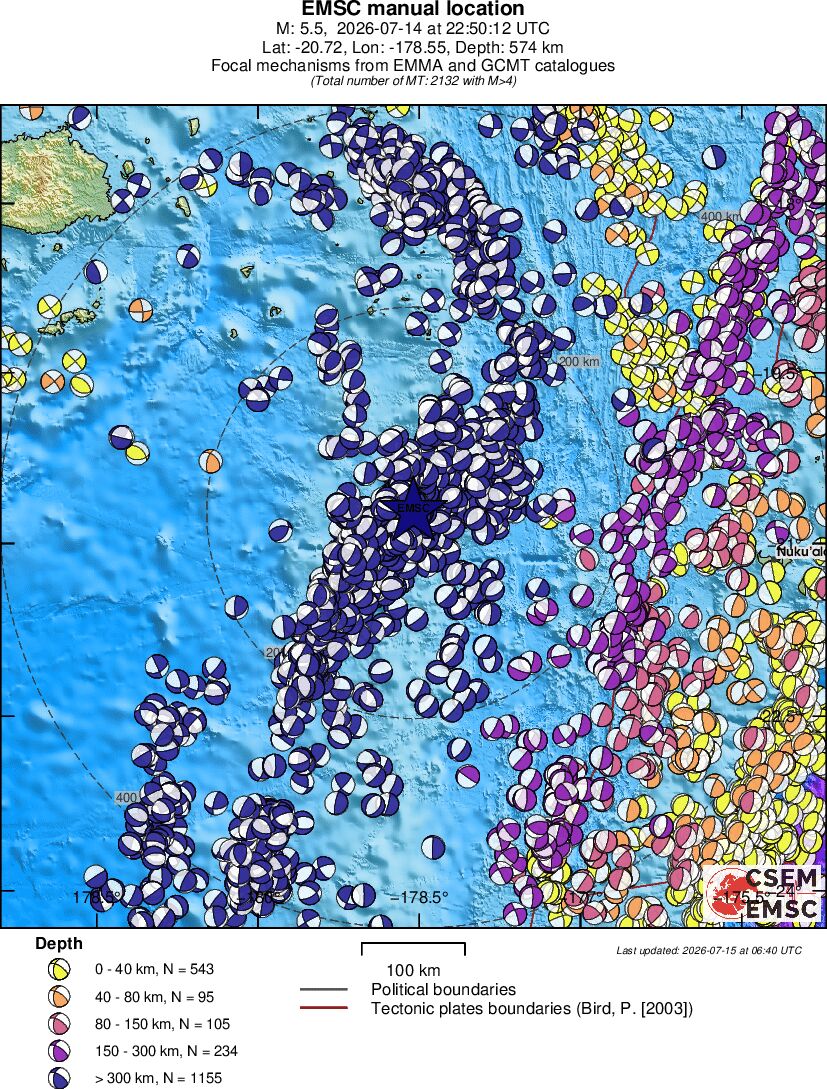Click the "400 km" ring label near the top right
The image size is (827, 1089).
720,217
